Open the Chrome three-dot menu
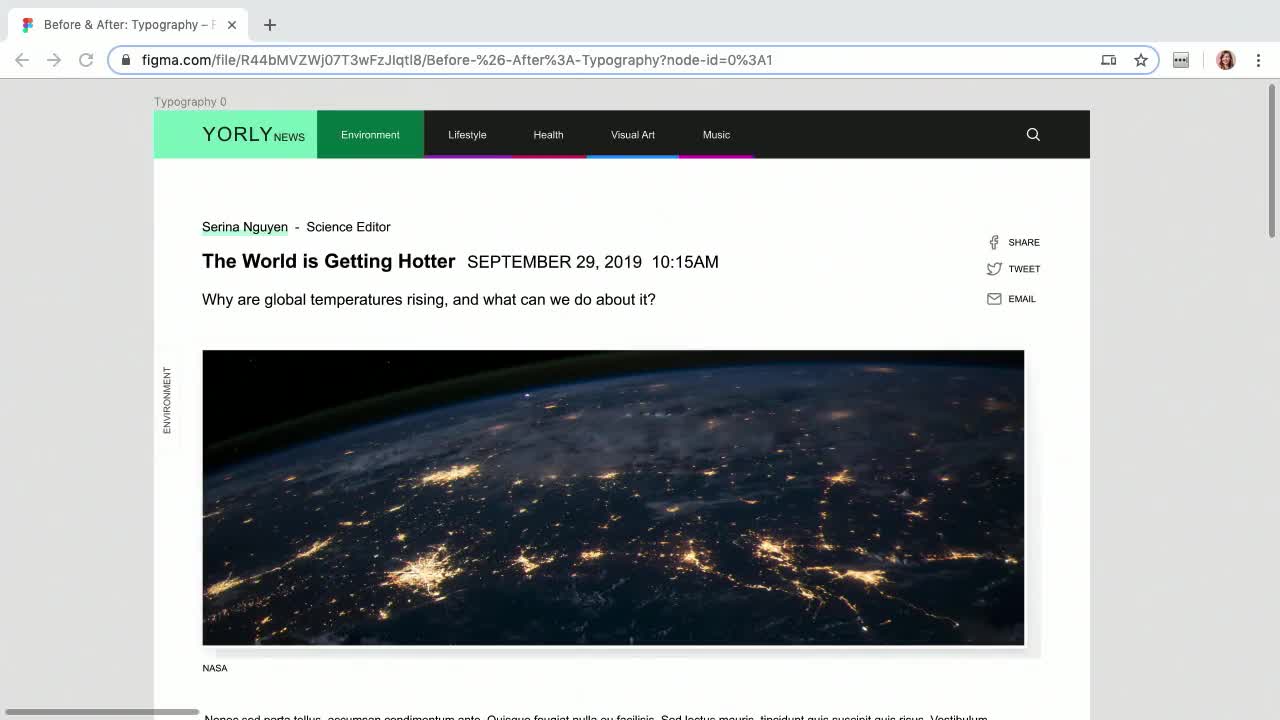The image size is (1280, 720). coord(1258,60)
